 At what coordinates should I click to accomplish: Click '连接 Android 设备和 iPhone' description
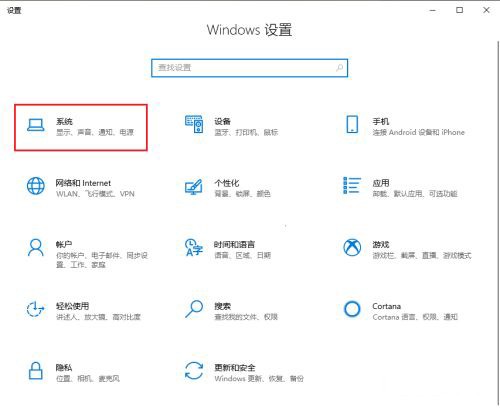click(x=418, y=132)
